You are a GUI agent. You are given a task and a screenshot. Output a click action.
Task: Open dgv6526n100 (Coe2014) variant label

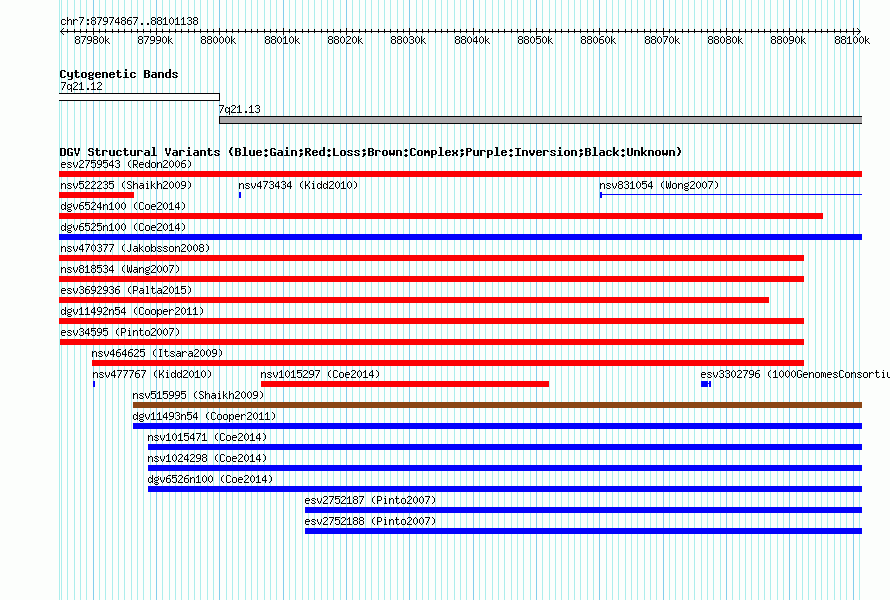point(210,479)
